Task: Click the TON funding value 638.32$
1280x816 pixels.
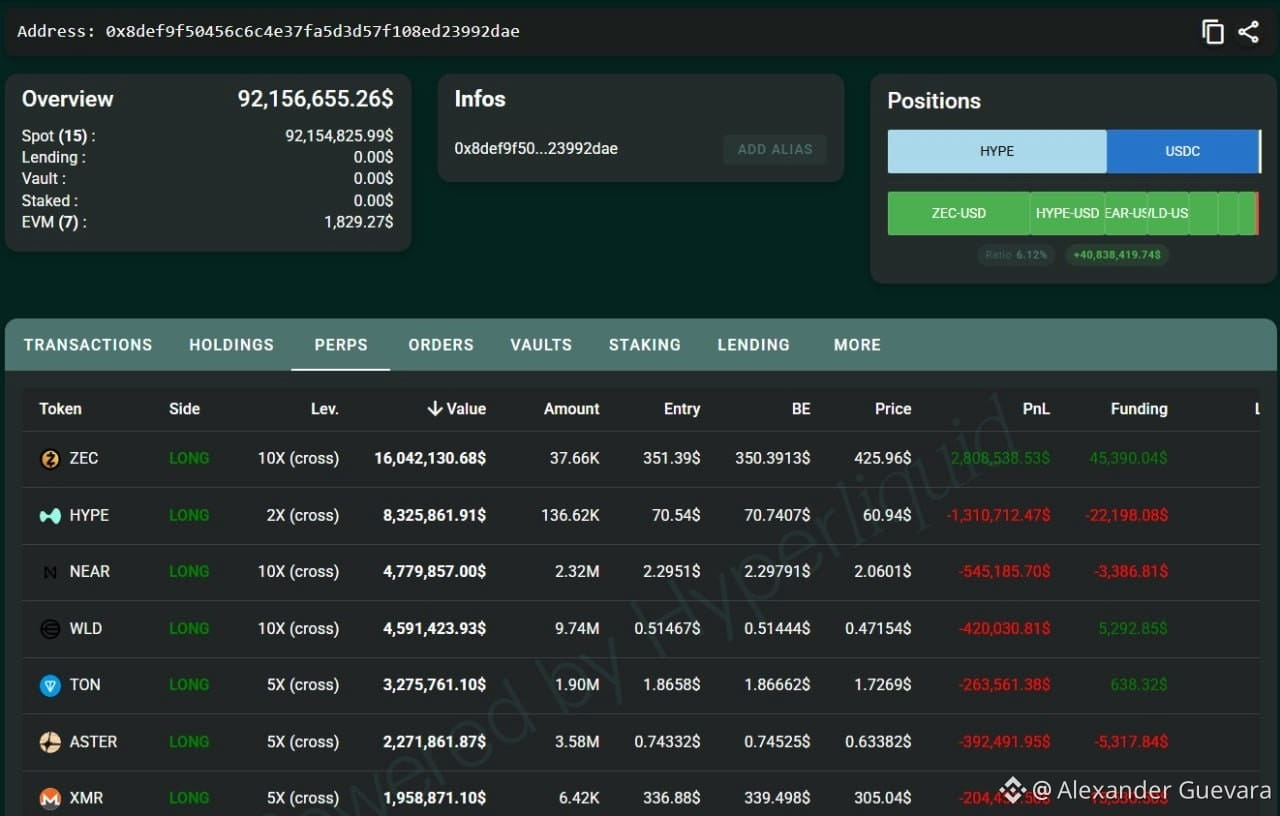Action: (x=1139, y=685)
